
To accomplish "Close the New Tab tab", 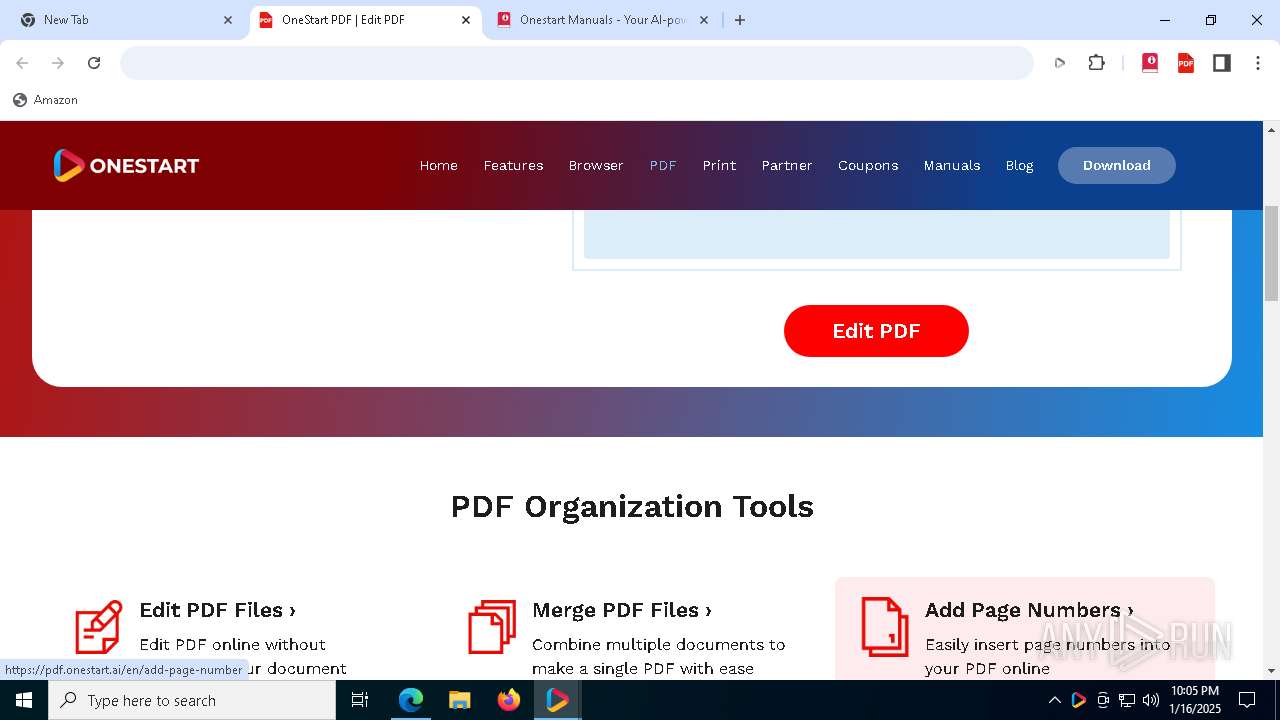I will (227, 20).
